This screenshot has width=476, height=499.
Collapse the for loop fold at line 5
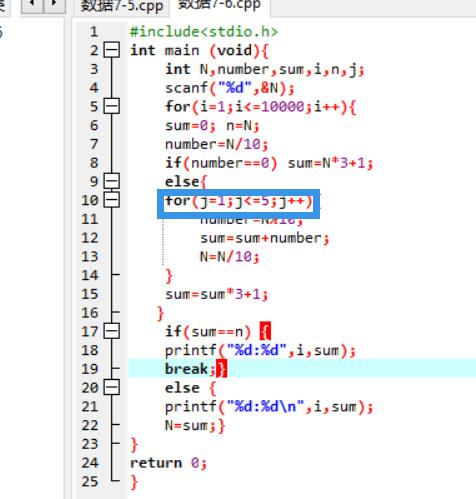(111, 107)
